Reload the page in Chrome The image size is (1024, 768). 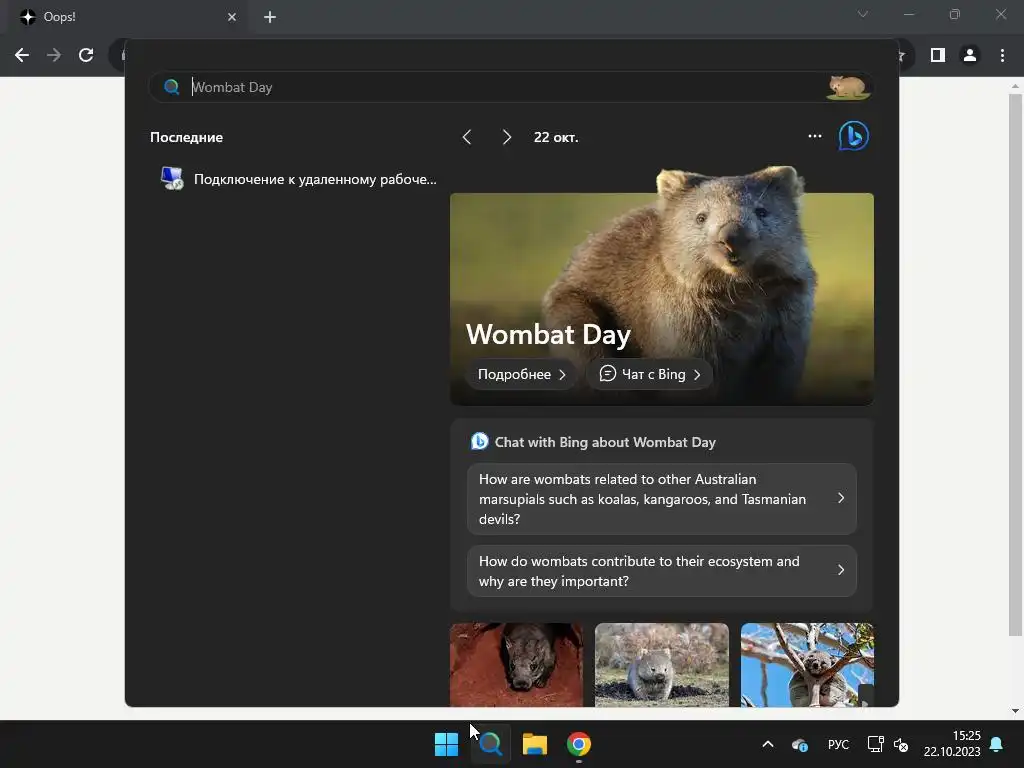tap(86, 55)
